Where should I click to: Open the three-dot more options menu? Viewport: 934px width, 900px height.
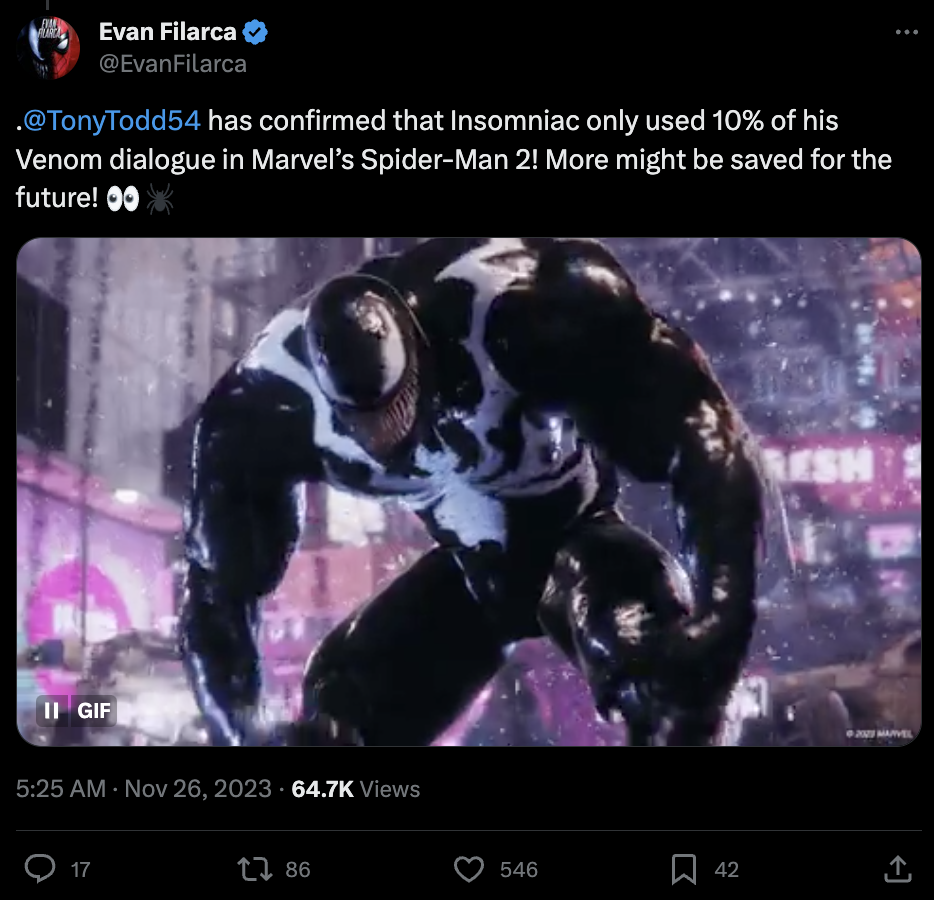(x=907, y=32)
